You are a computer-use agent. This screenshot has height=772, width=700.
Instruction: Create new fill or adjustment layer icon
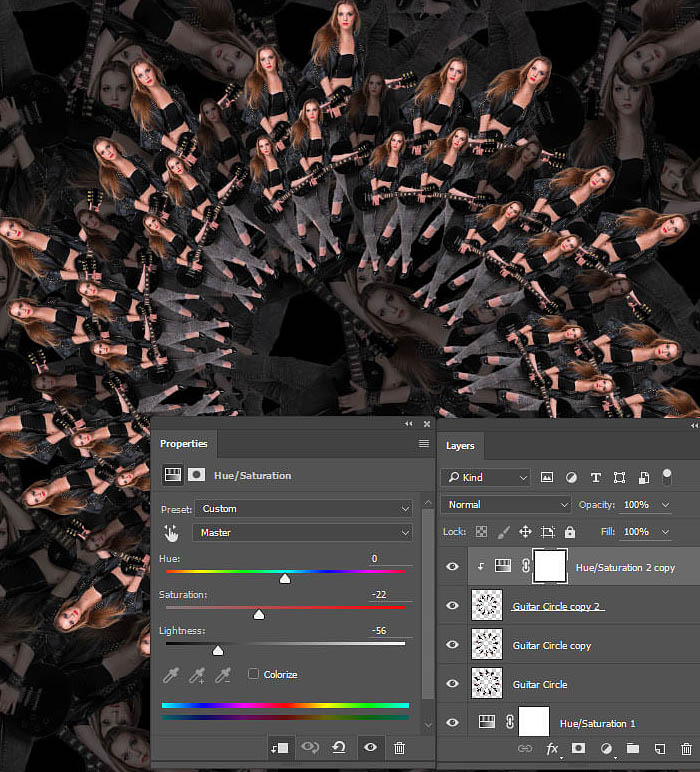(606, 749)
